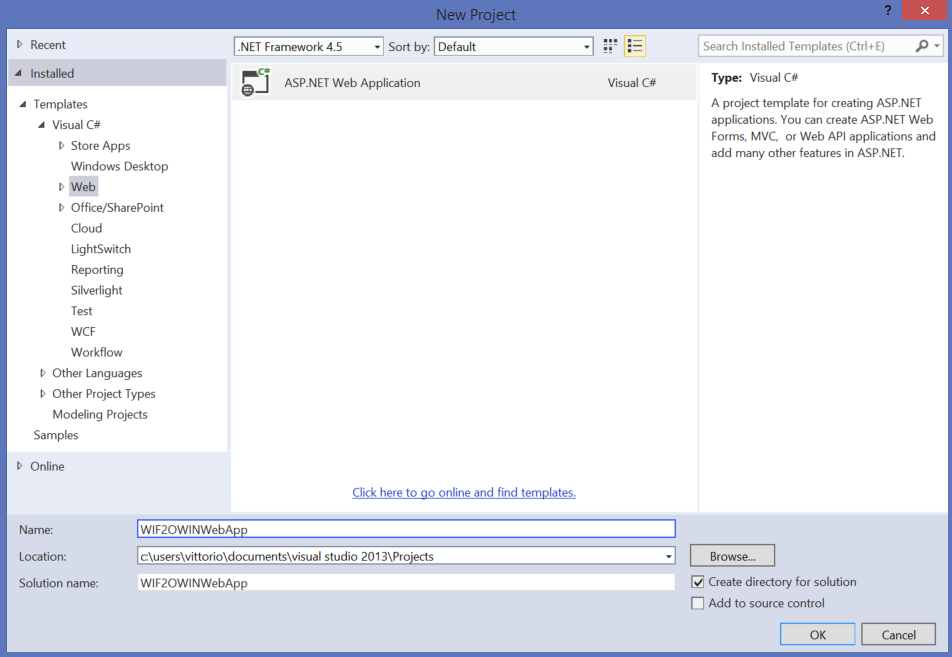Select the LightSwitch category
This screenshot has width=952, height=657.
(101, 249)
